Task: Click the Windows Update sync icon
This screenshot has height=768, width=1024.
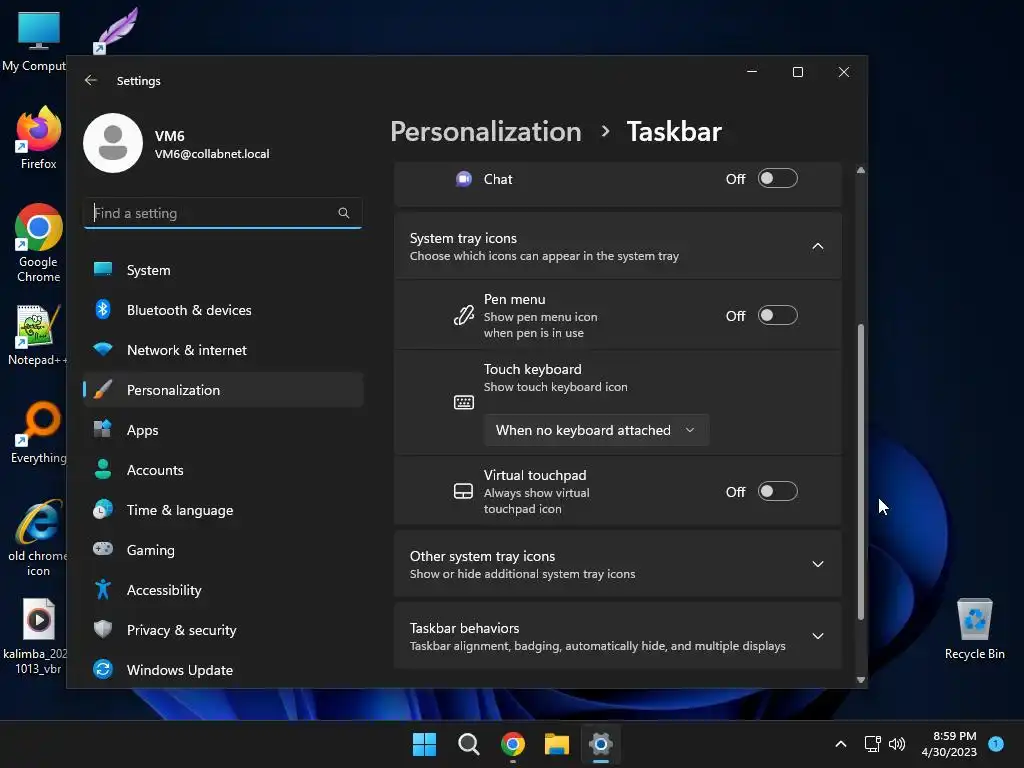Action: click(x=103, y=669)
